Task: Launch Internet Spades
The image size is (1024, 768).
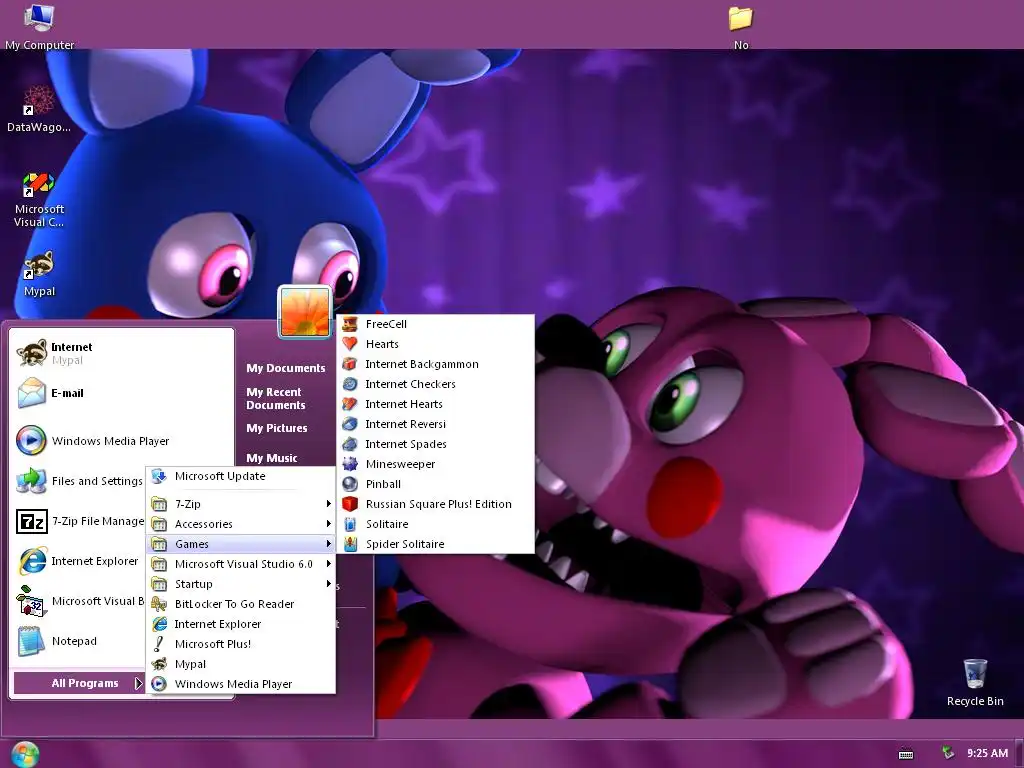Action: point(406,444)
